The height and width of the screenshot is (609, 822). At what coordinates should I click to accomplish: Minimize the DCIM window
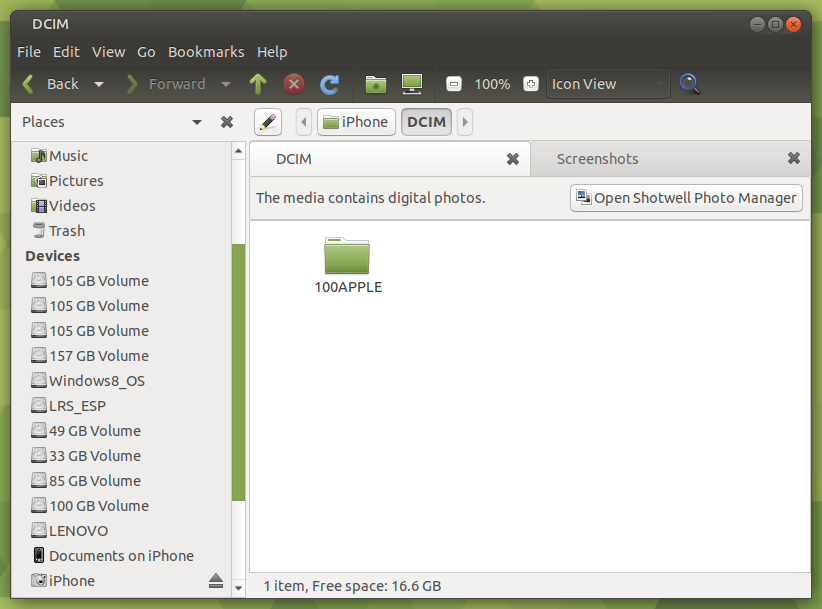[x=757, y=24]
